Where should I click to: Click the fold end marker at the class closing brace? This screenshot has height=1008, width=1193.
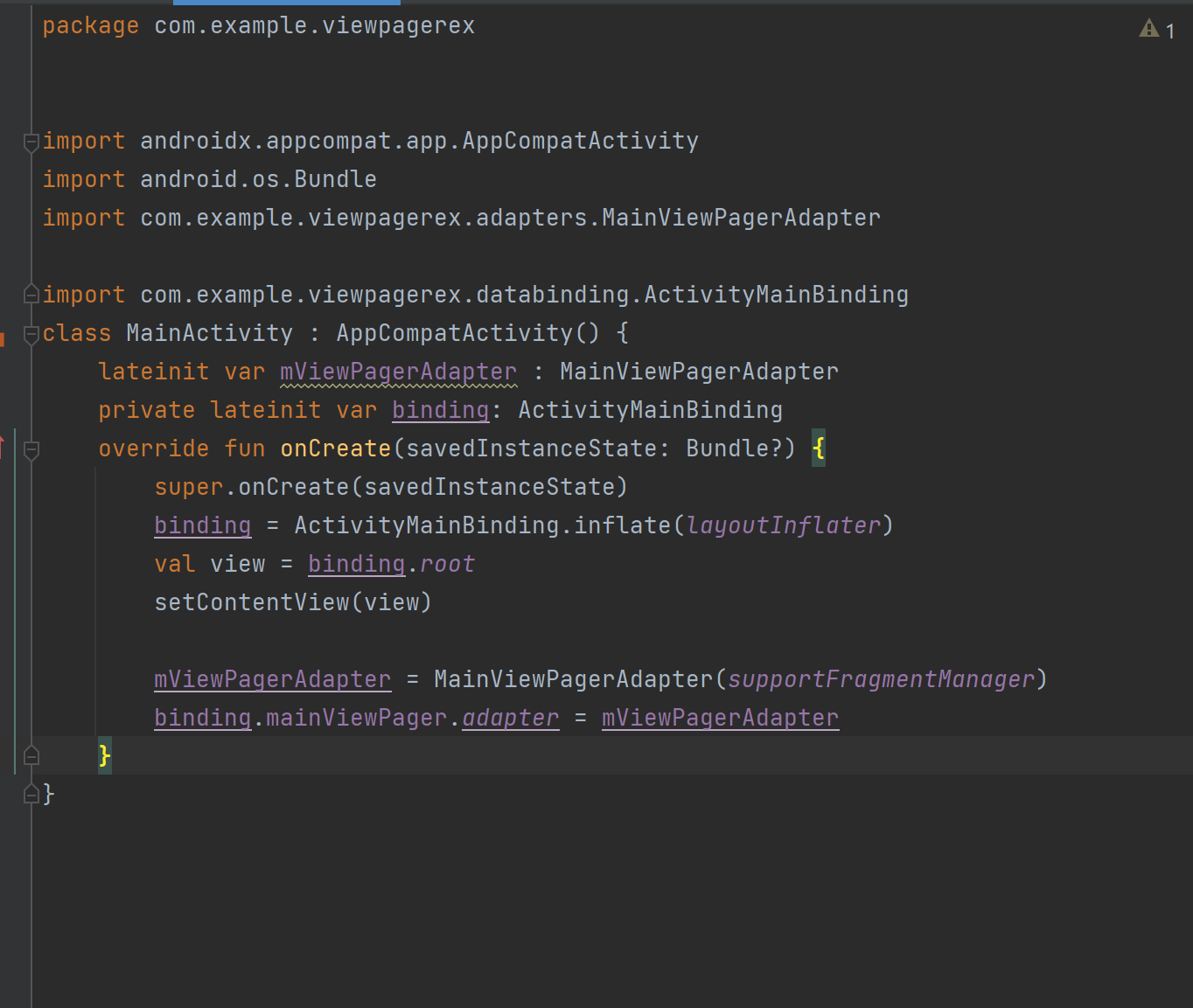[31, 794]
